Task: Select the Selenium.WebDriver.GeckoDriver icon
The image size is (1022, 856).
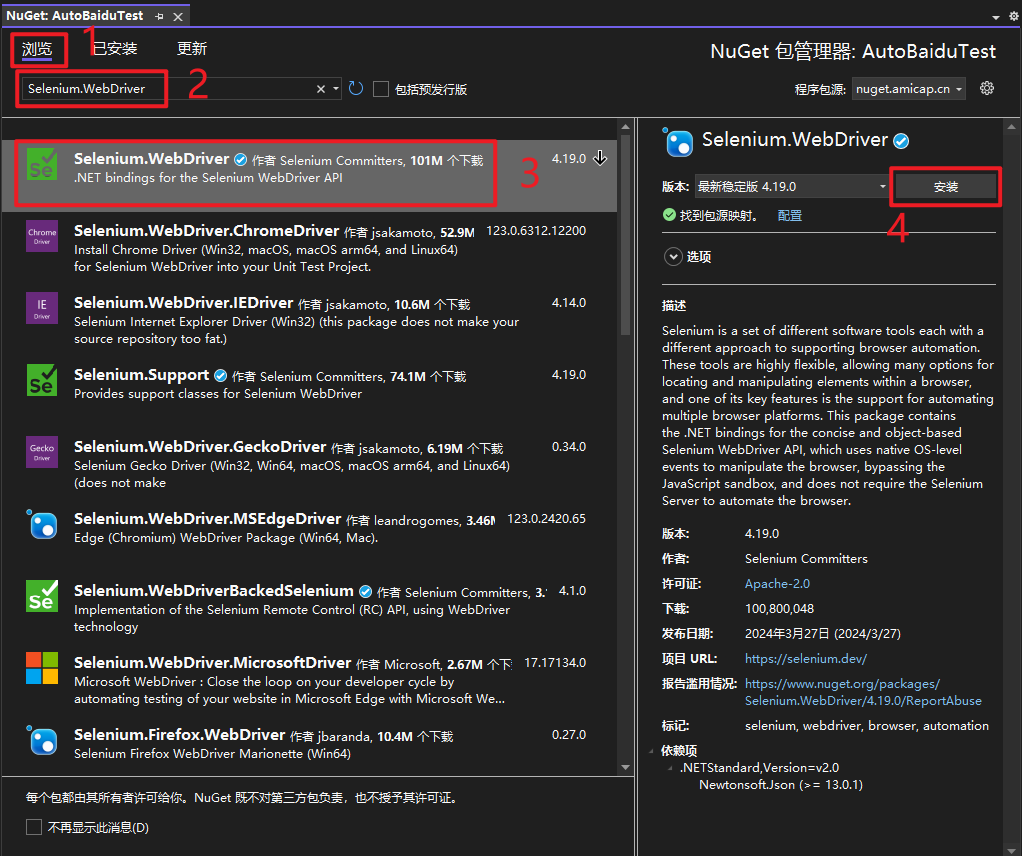Action: (x=42, y=452)
